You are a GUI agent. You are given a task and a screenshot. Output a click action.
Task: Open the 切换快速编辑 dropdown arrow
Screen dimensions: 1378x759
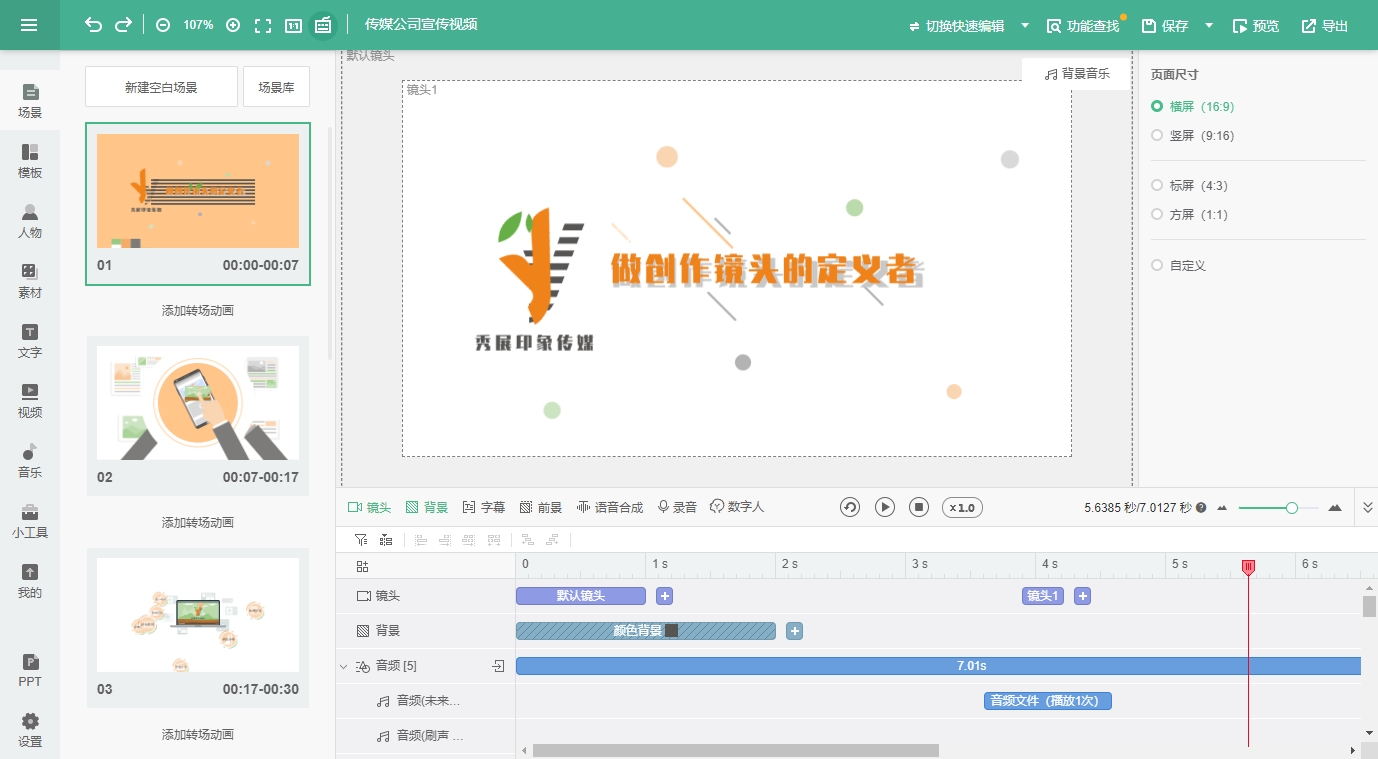pos(1025,26)
